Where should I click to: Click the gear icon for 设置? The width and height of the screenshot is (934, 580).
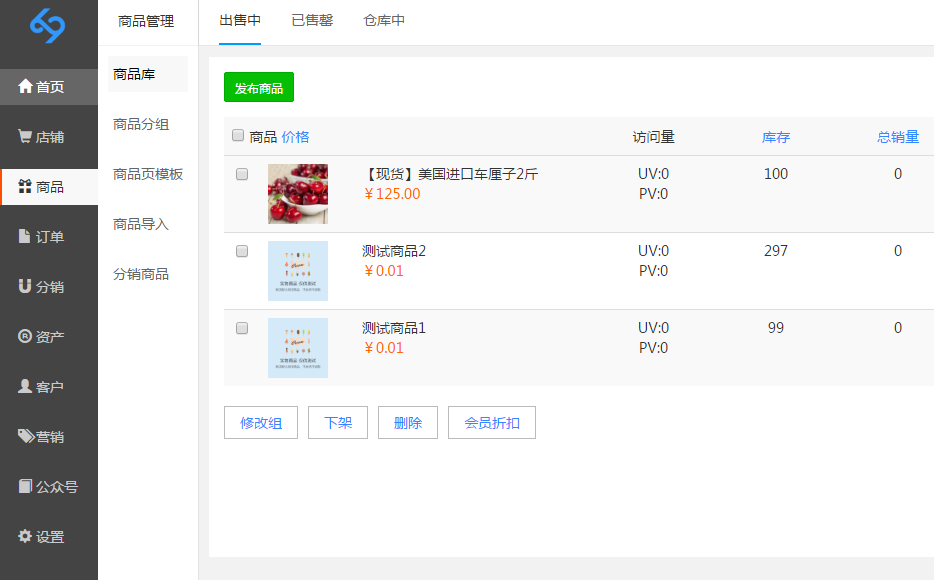click(x=25, y=537)
